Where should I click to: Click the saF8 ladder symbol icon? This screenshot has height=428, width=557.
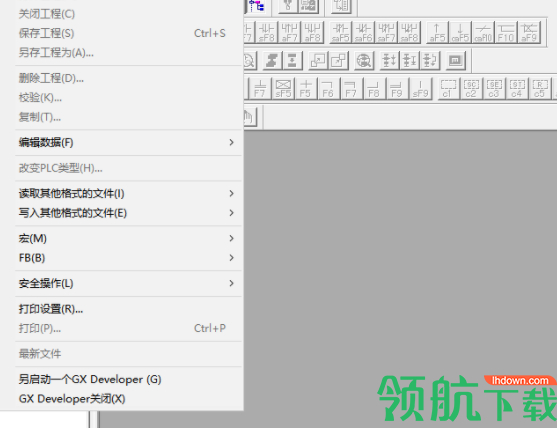click(409, 32)
